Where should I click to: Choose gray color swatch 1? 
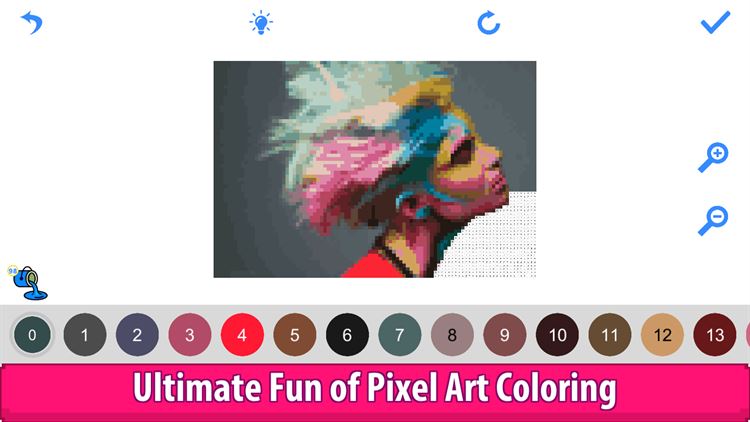[85, 334]
